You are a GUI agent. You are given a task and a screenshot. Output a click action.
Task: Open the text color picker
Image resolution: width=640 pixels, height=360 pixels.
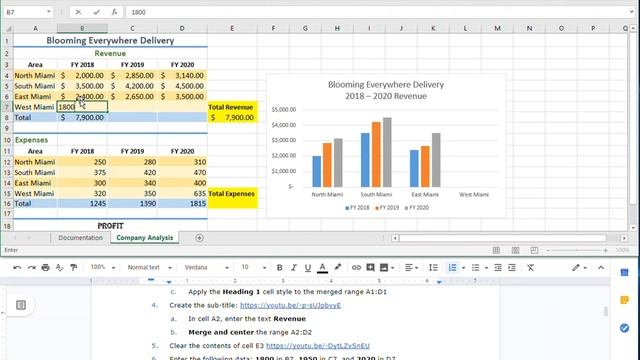tap(322, 268)
